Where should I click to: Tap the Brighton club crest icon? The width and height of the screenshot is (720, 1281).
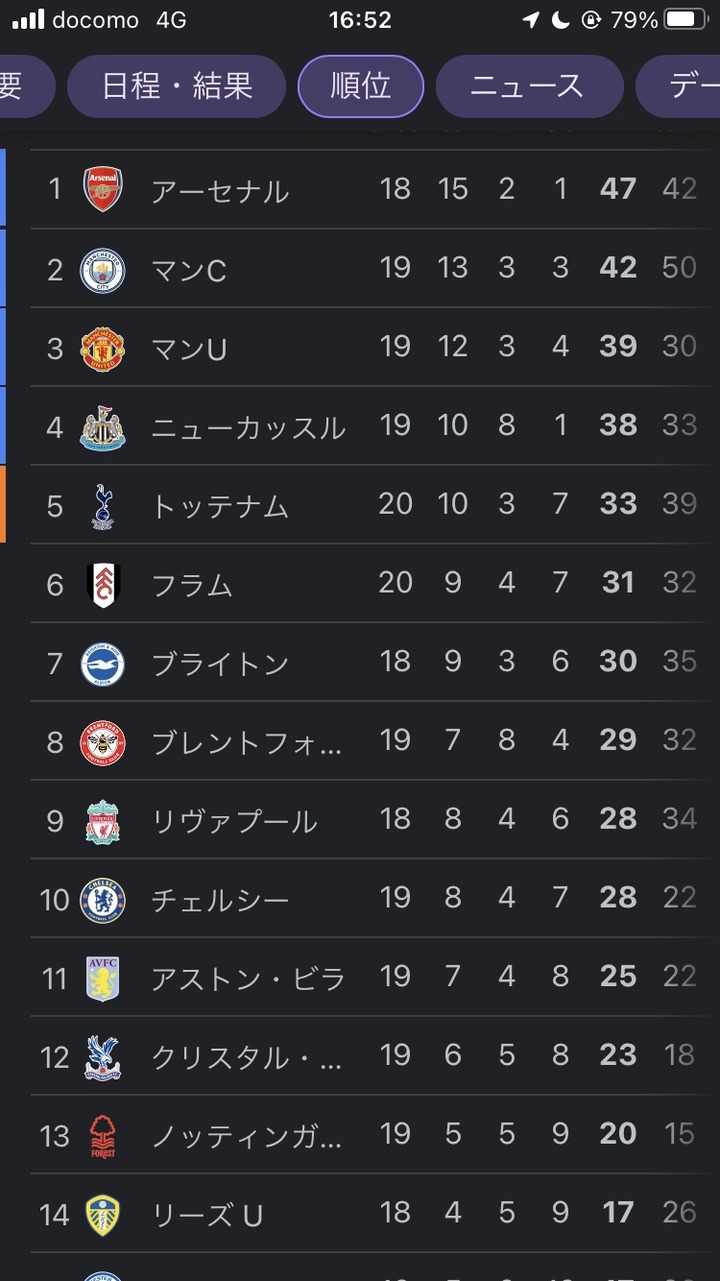tap(103, 663)
